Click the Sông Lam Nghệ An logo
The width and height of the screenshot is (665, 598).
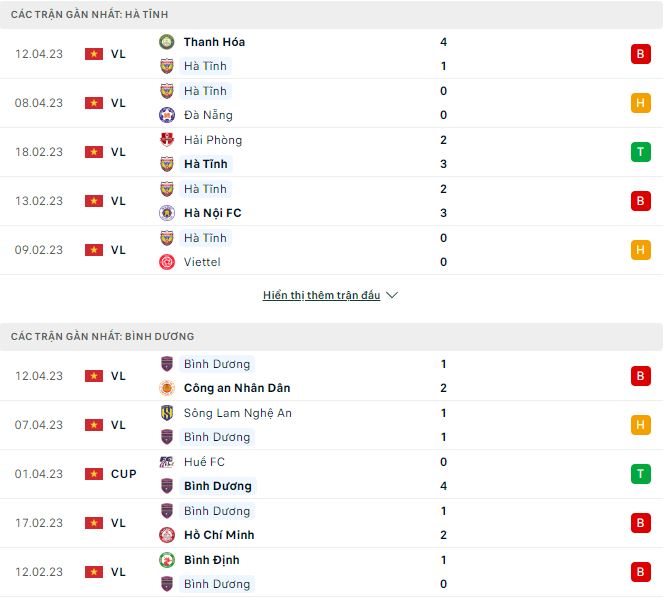pos(167,413)
